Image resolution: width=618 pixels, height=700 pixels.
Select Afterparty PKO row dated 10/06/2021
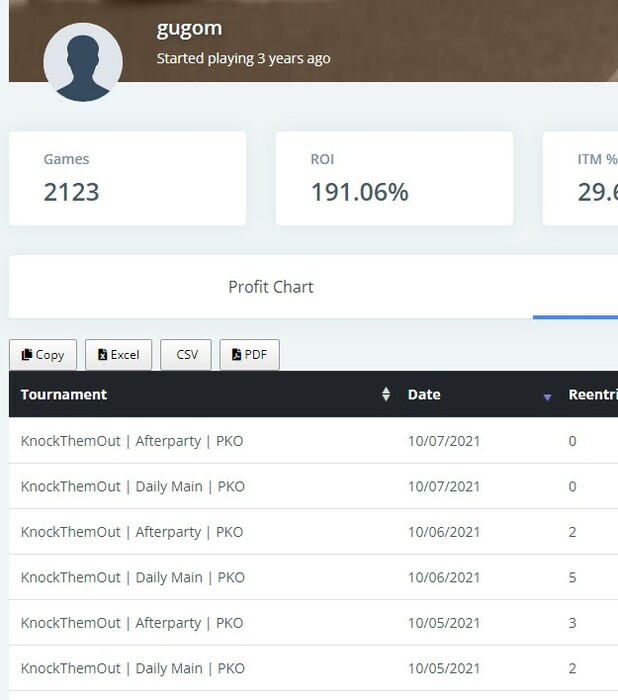[132, 532]
